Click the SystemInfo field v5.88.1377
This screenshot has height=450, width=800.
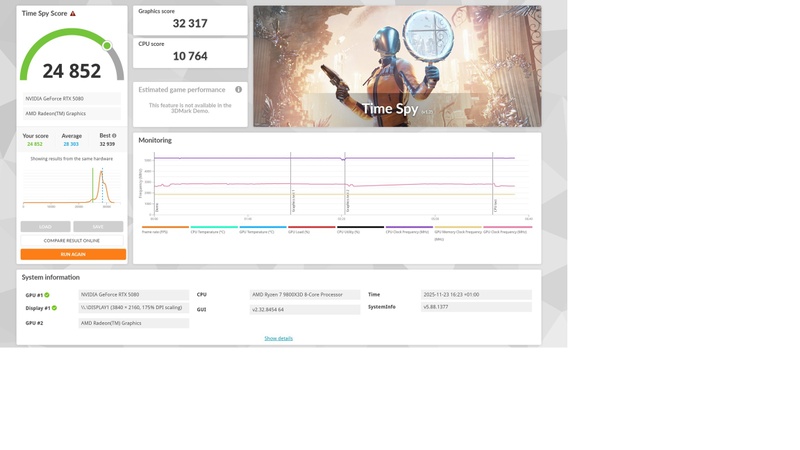pyautogui.click(x=476, y=307)
